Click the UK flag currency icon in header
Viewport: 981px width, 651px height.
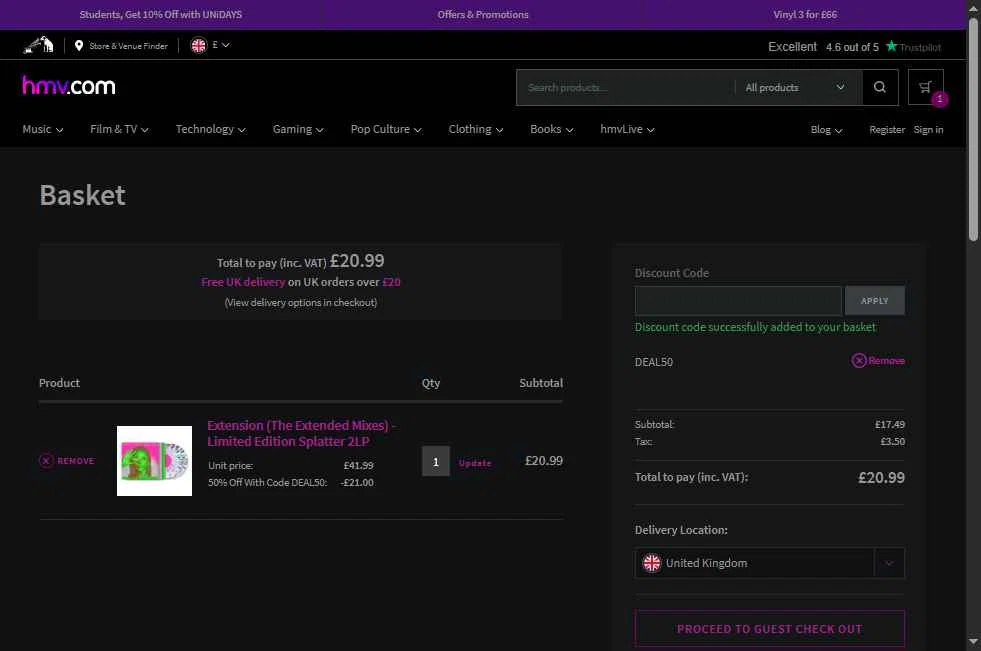click(198, 45)
